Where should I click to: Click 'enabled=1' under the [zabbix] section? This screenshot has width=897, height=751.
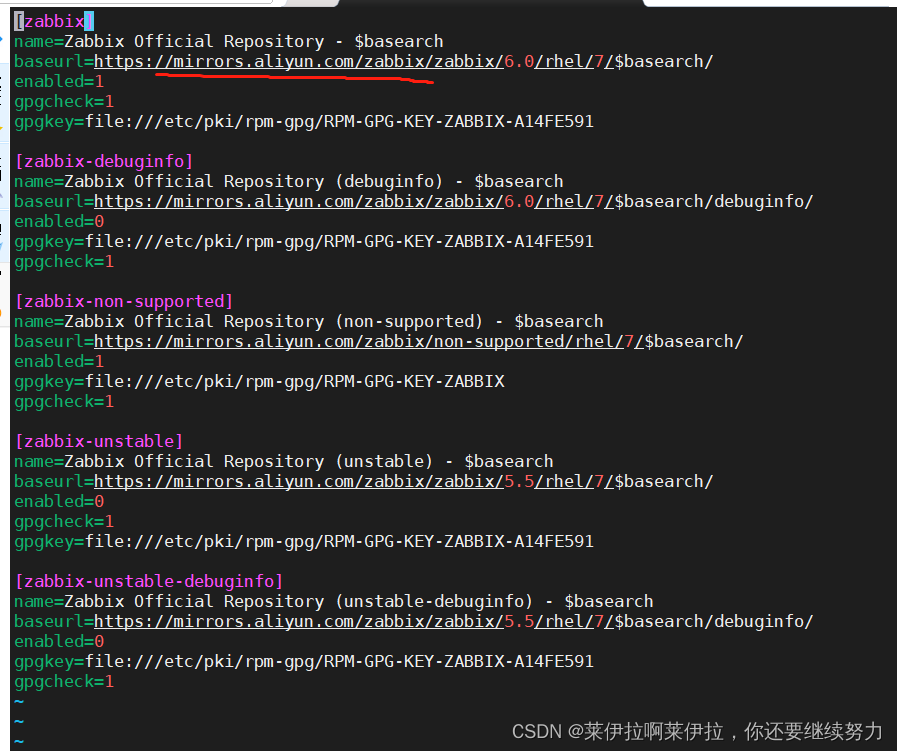(x=59, y=82)
